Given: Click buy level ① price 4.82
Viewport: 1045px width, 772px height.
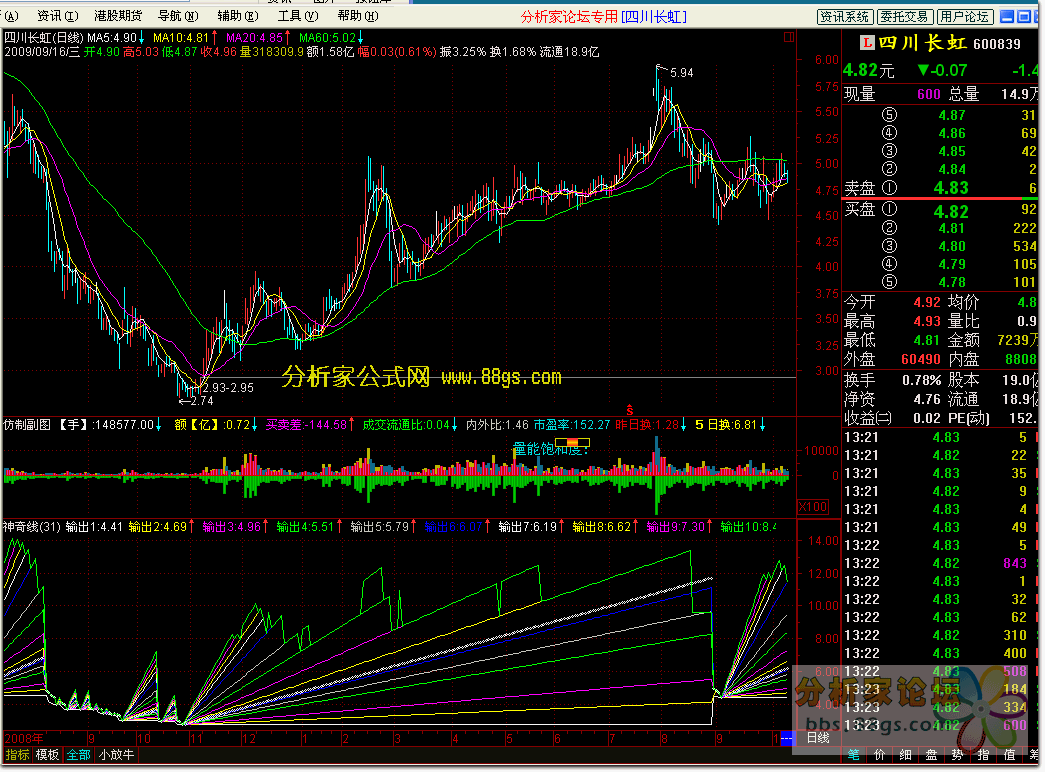Looking at the screenshot, I should pyautogui.click(x=951, y=212).
